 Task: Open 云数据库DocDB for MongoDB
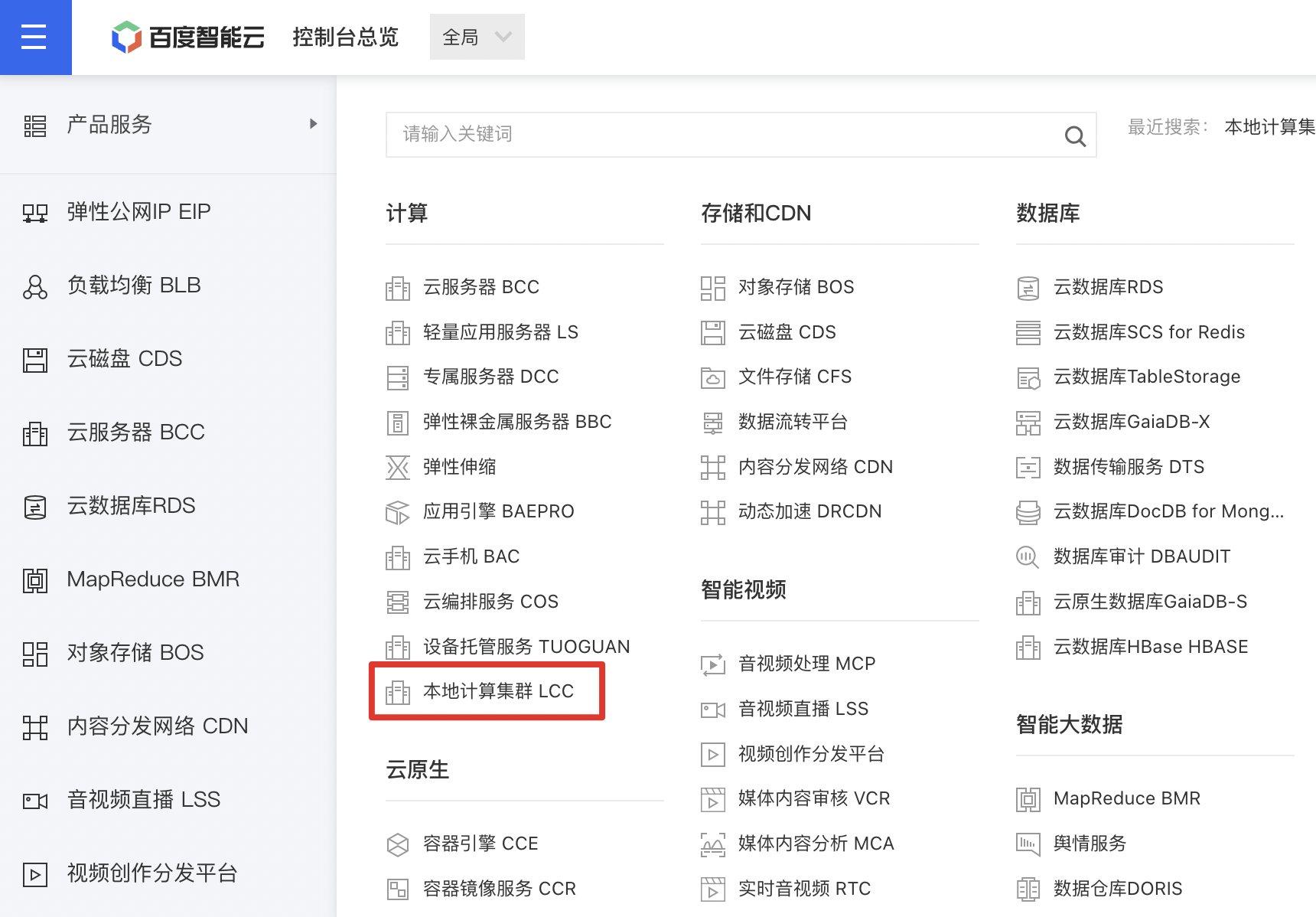pyautogui.click(x=1168, y=511)
